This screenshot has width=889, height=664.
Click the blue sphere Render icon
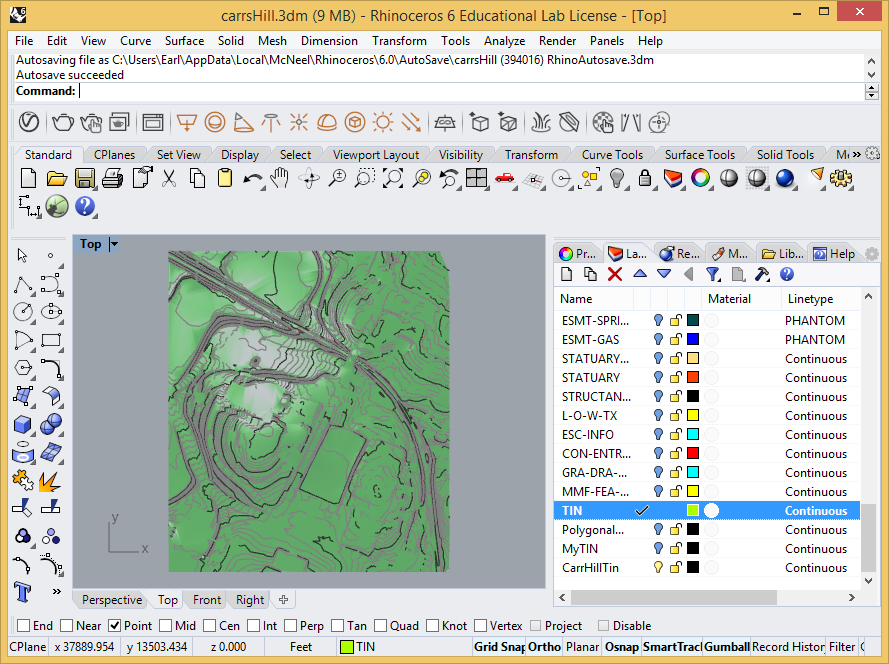point(785,179)
